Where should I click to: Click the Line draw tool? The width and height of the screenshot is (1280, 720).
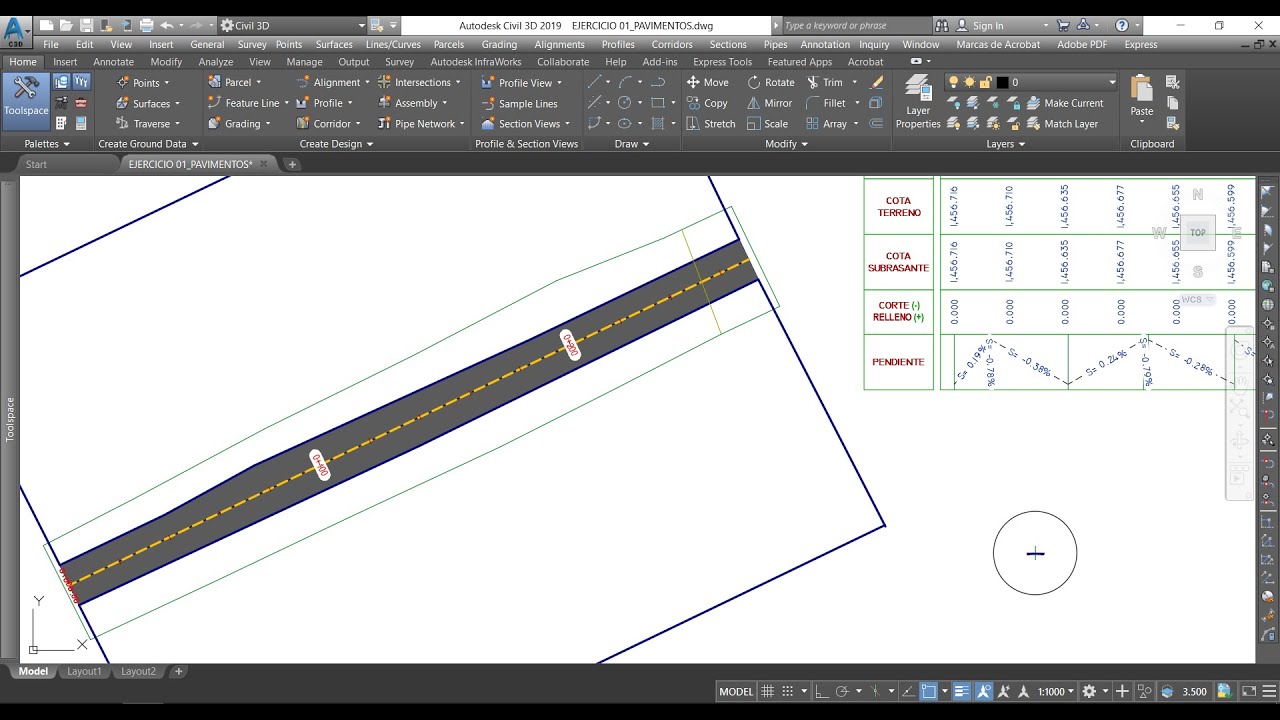[x=594, y=82]
